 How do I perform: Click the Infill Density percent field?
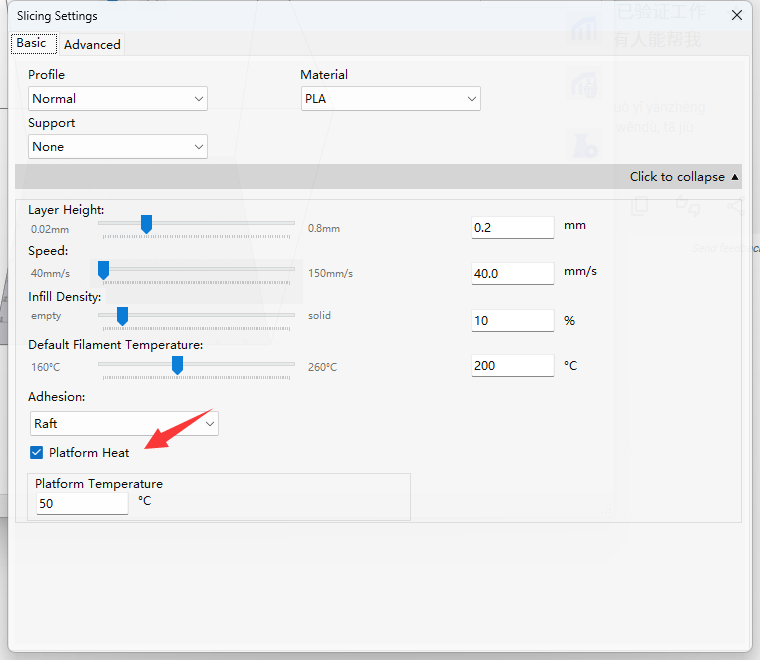pyautogui.click(x=512, y=320)
